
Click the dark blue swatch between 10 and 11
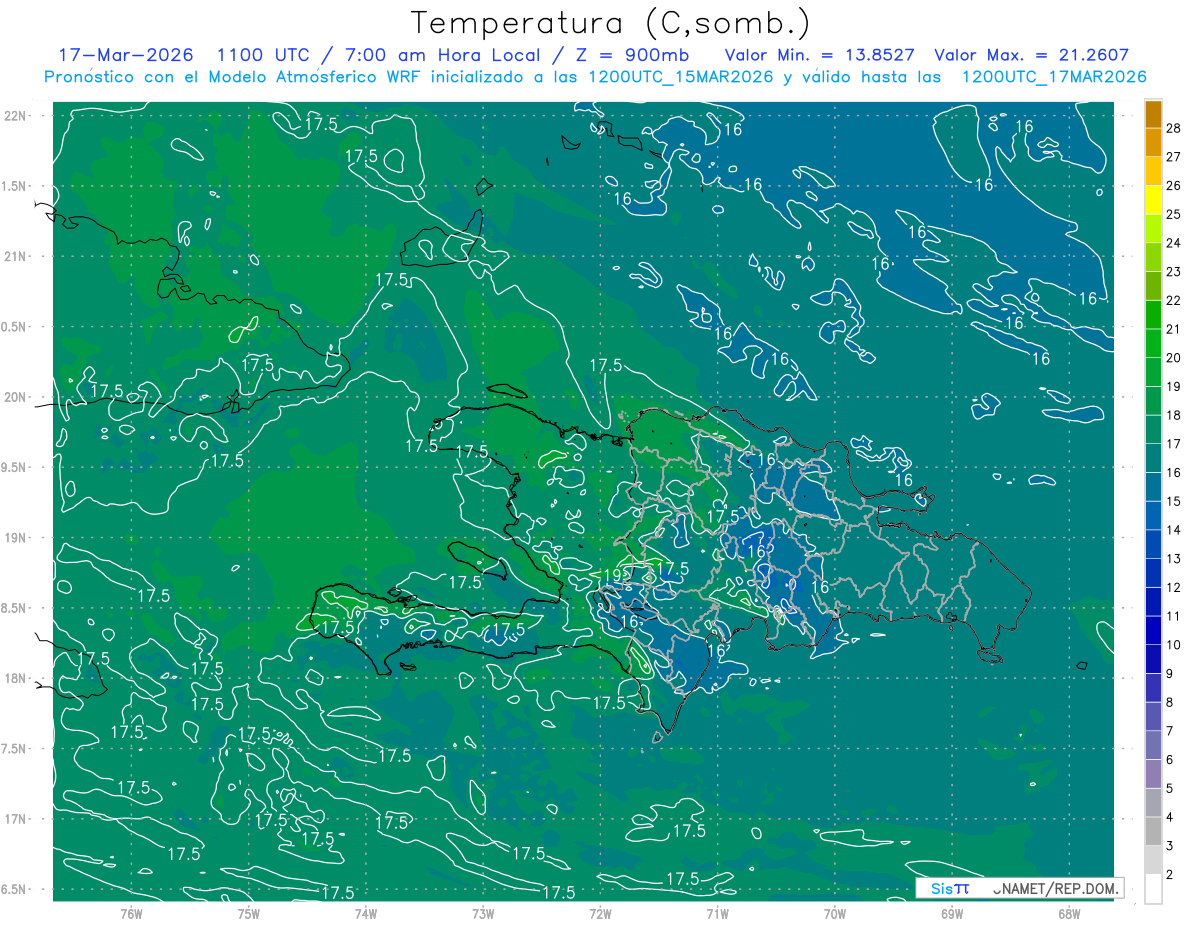[1153, 630]
